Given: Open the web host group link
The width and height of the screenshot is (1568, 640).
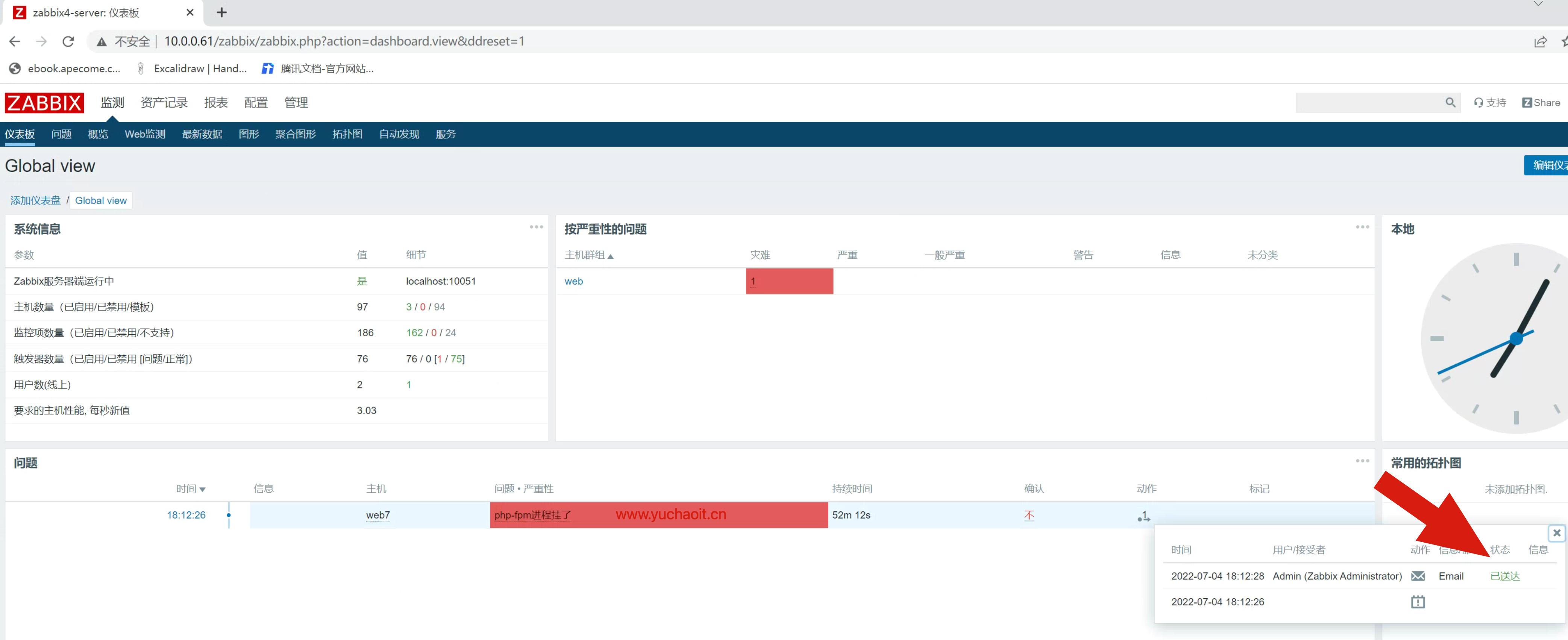Looking at the screenshot, I should pos(573,281).
